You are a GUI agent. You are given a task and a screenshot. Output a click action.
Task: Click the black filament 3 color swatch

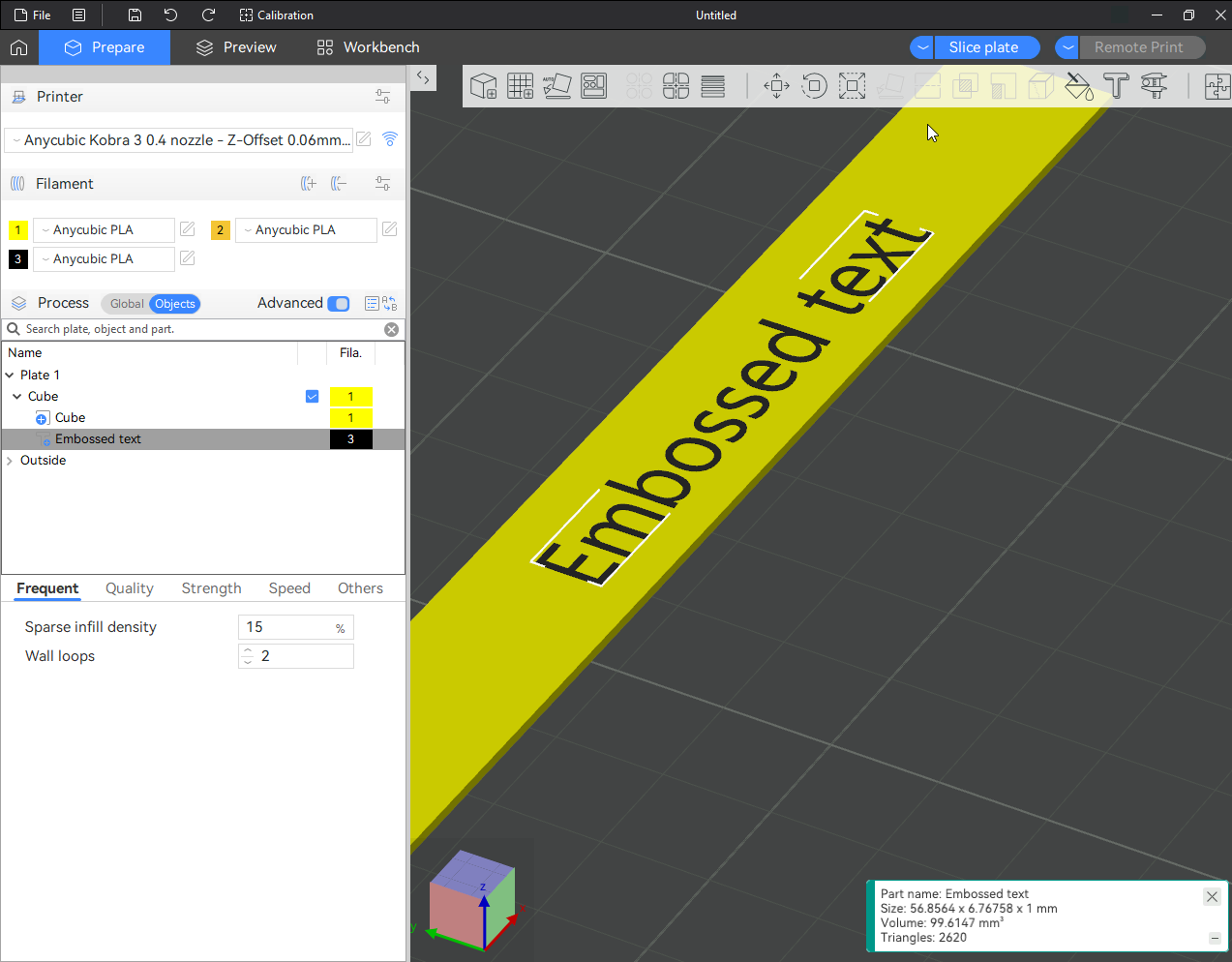[17, 259]
